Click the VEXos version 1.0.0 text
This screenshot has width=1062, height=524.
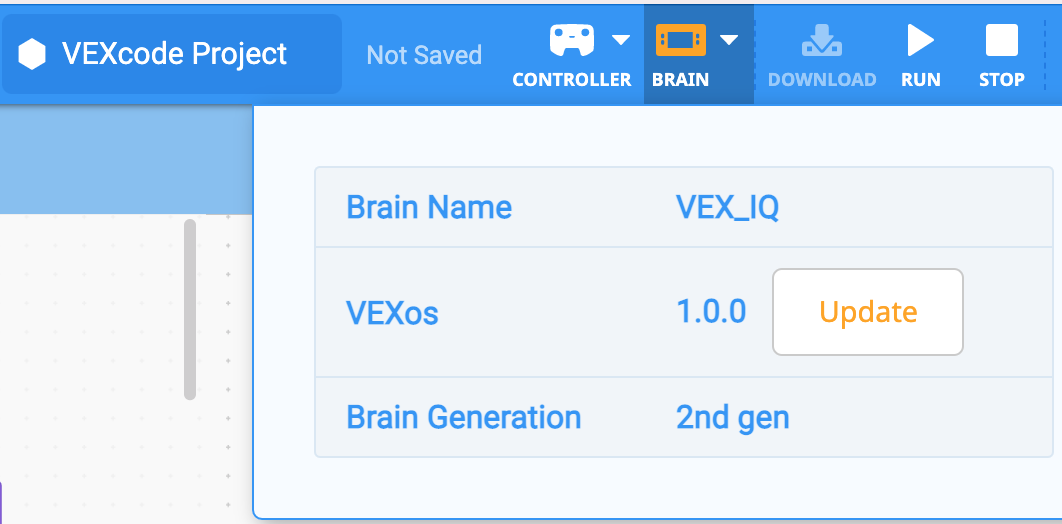point(711,312)
